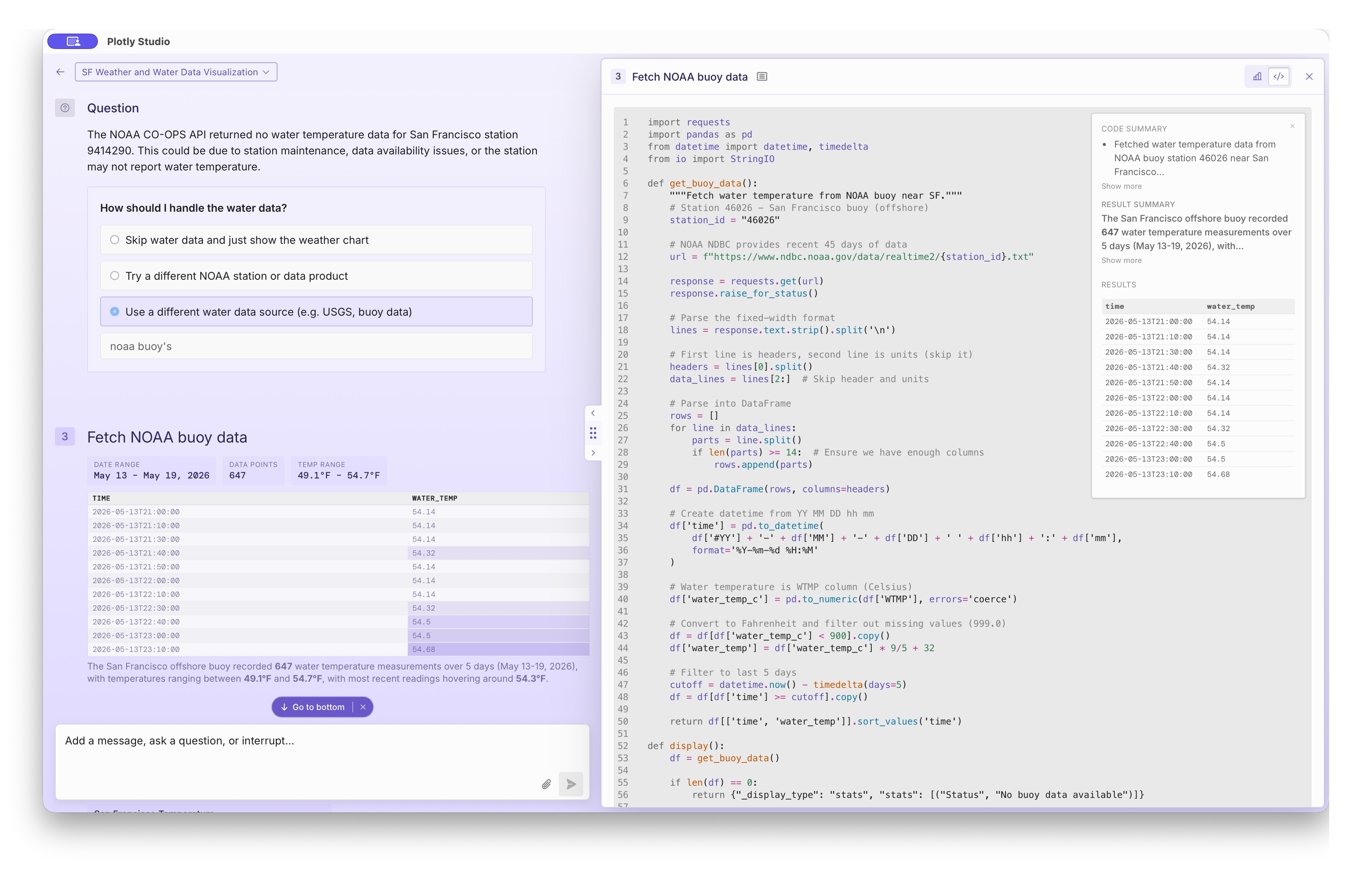Click the back arrow icon

tap(60, 72)
